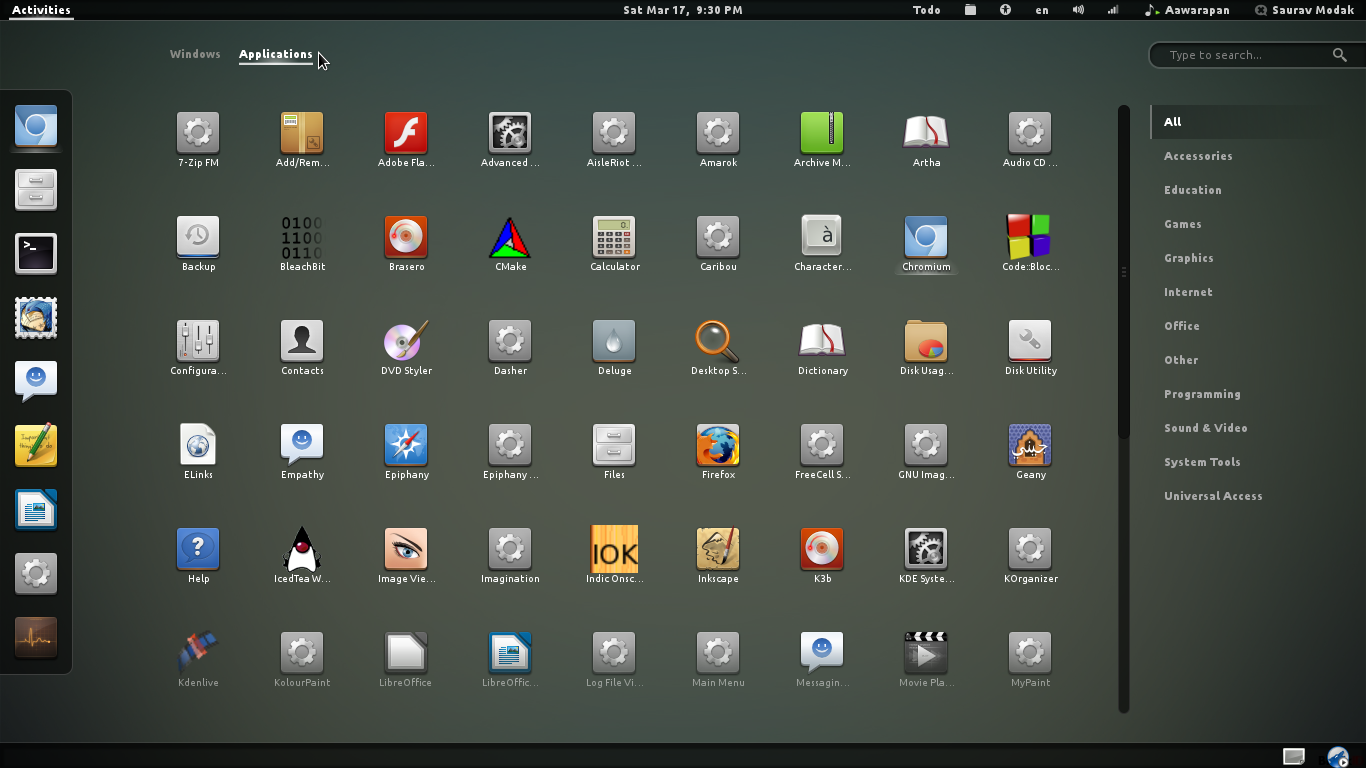Start the DVD Styler application
The width and height of the screenshot is (1366, 768).
point(405,340)
